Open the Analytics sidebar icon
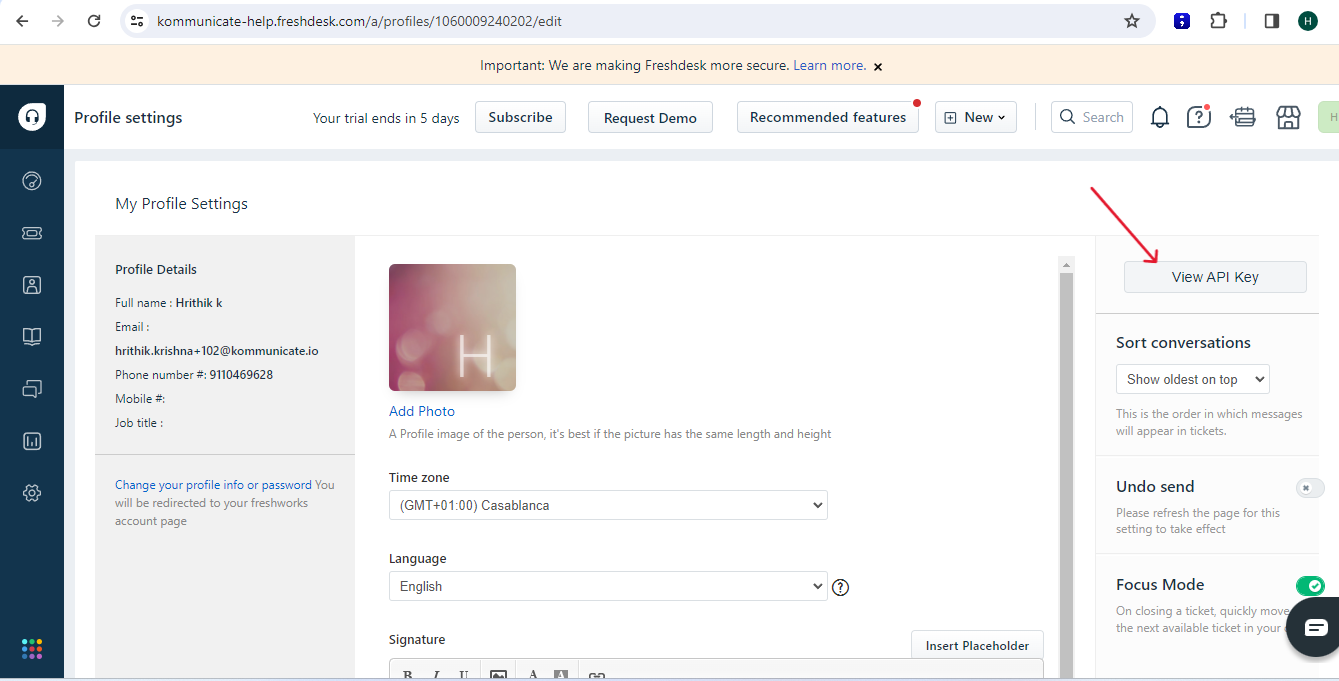Viewport: 1339px width, 681px height. (32, 441)
